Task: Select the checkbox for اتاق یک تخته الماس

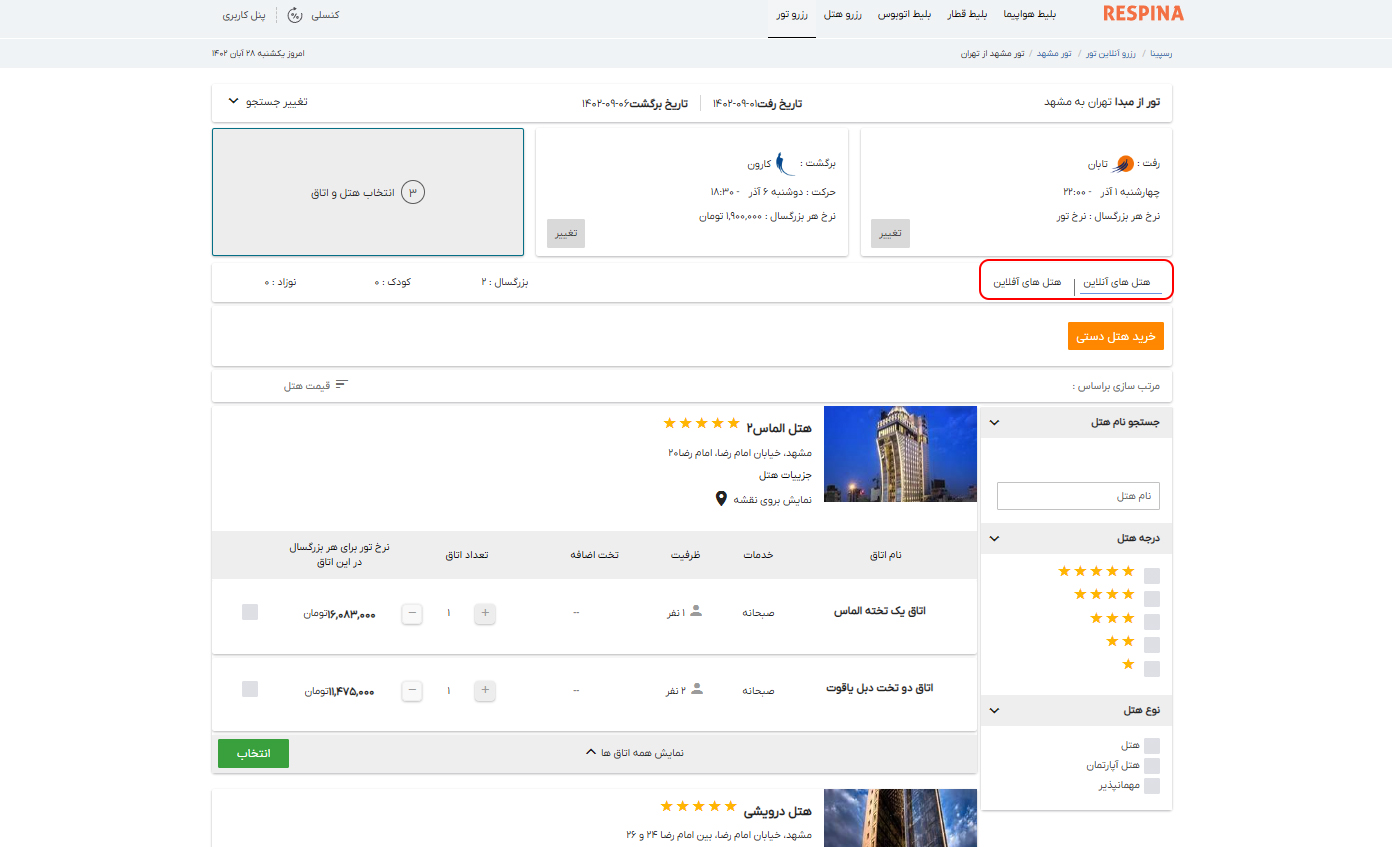Action: (248, 613)
